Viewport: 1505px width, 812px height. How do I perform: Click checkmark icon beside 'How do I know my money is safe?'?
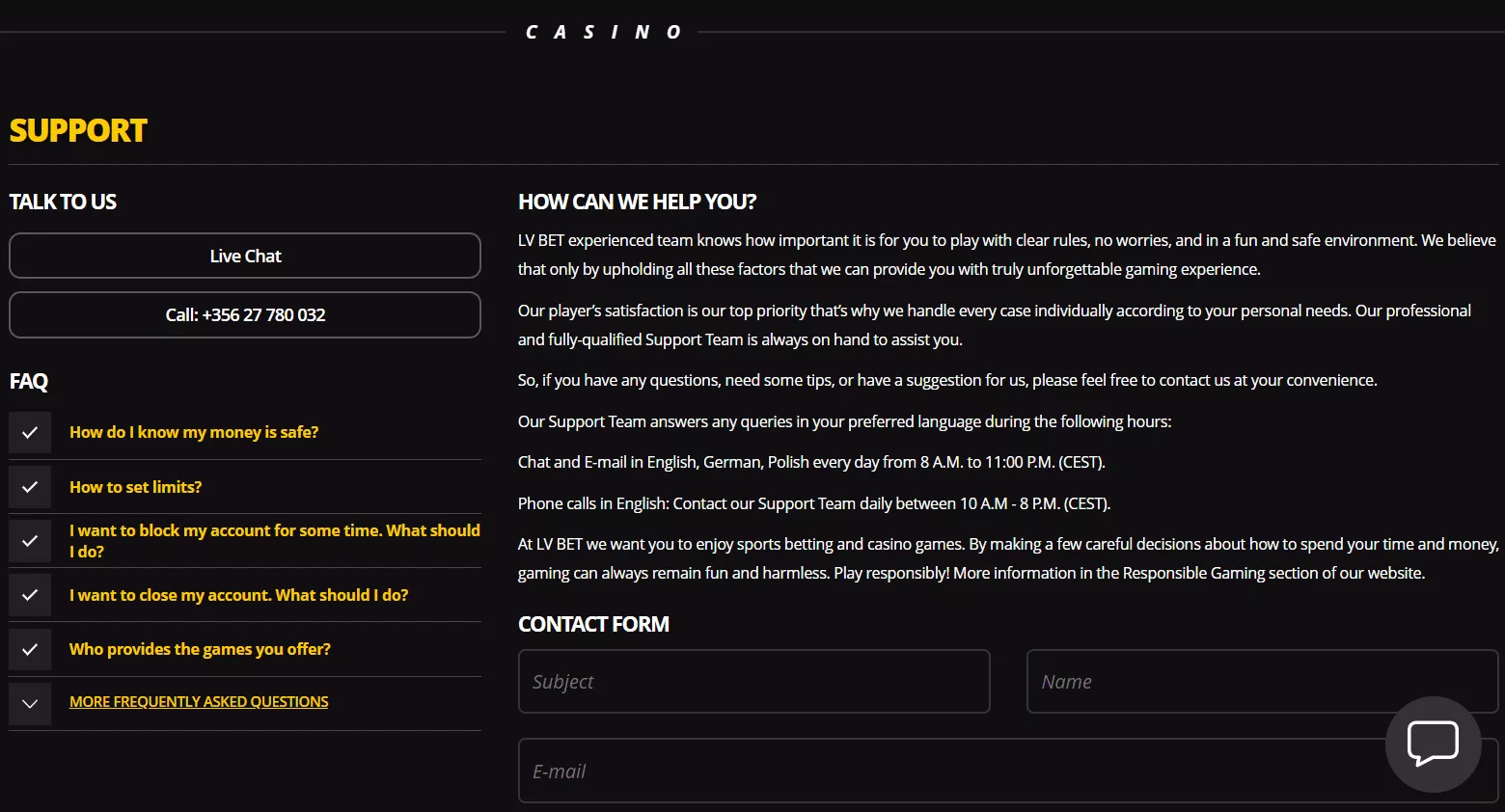click(30, 433)
